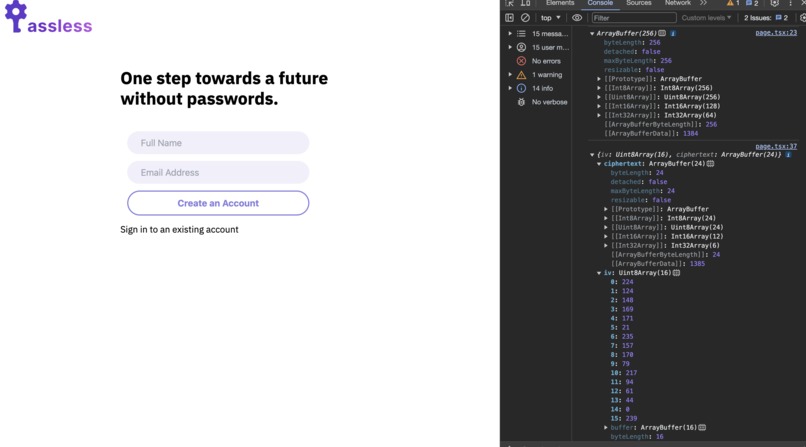
Task: Select iv index 10 value 217
Action: pyautogui.click(x=631, y=373)
